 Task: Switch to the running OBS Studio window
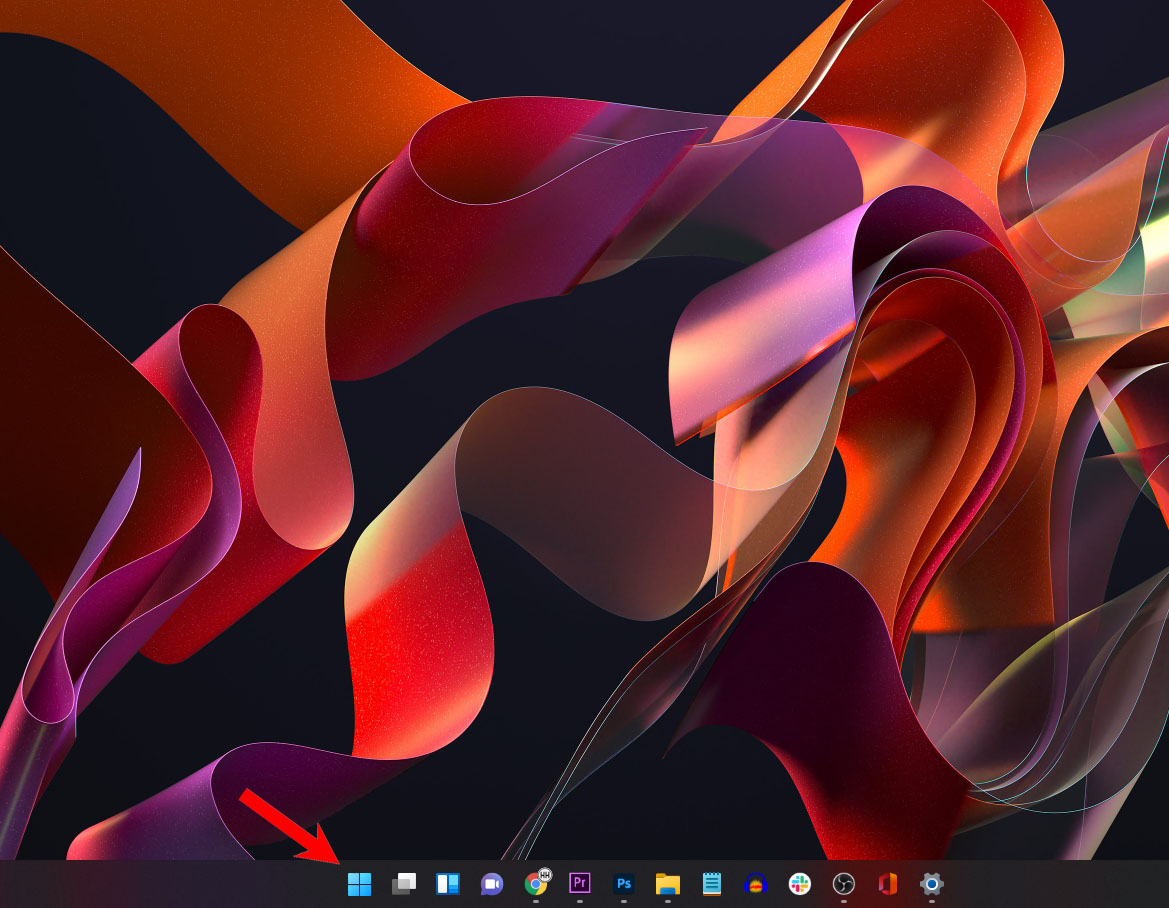pos(843,884)
